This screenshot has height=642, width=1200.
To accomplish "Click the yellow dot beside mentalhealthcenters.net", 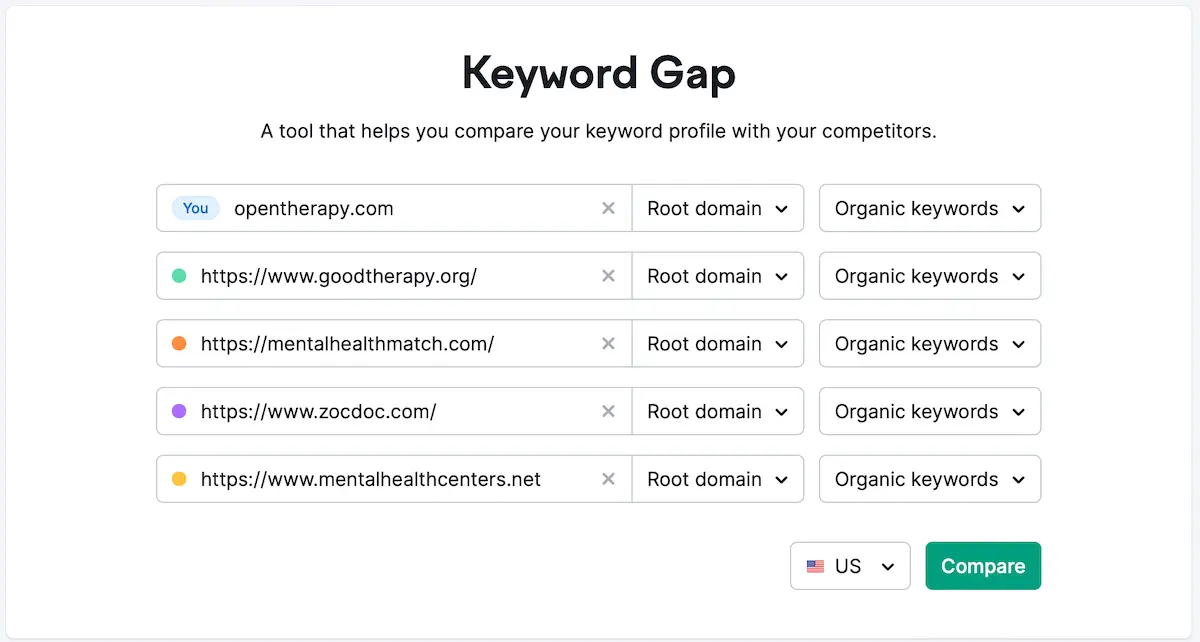I will [179, 479].
